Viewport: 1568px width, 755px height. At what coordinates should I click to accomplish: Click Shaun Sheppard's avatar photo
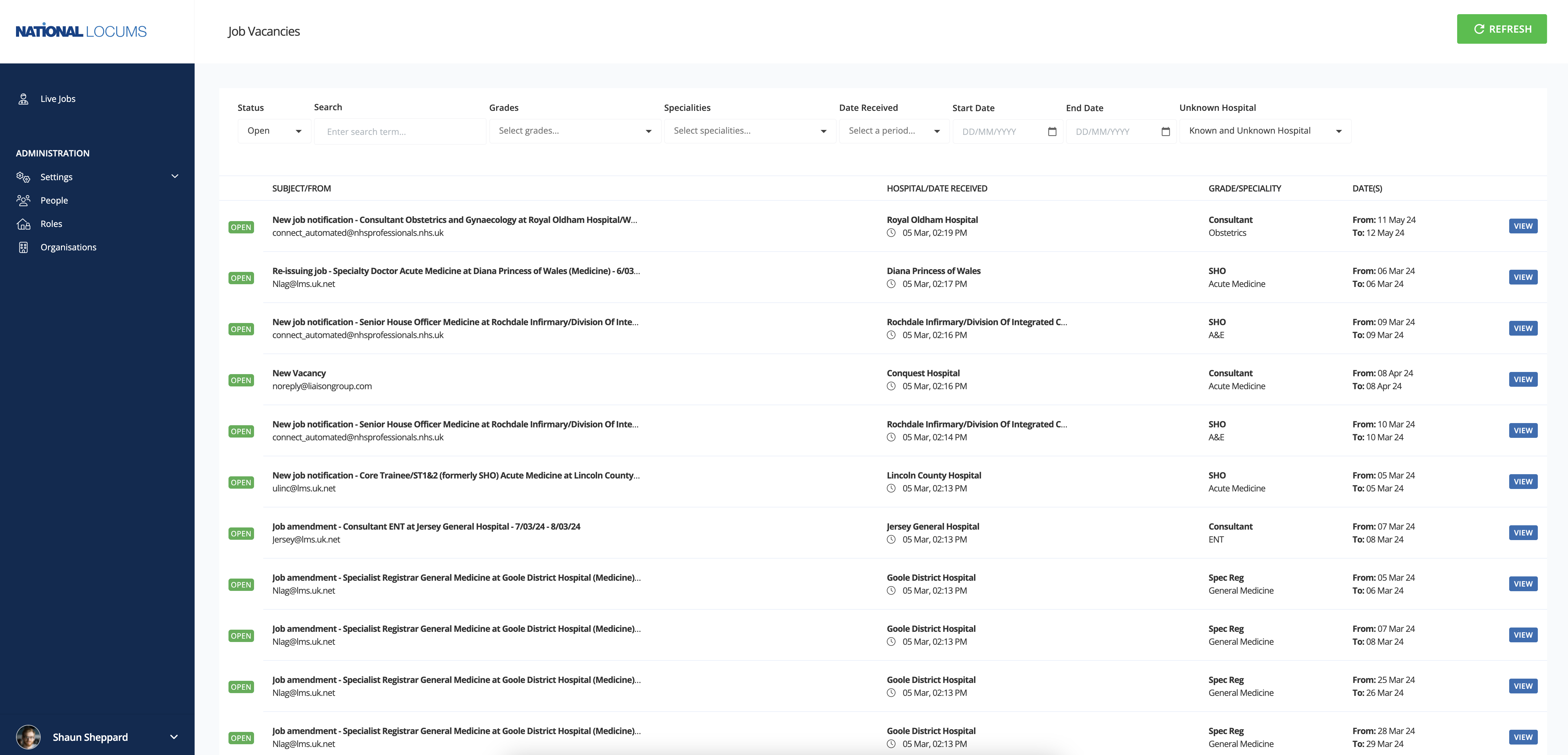[28, 737]
